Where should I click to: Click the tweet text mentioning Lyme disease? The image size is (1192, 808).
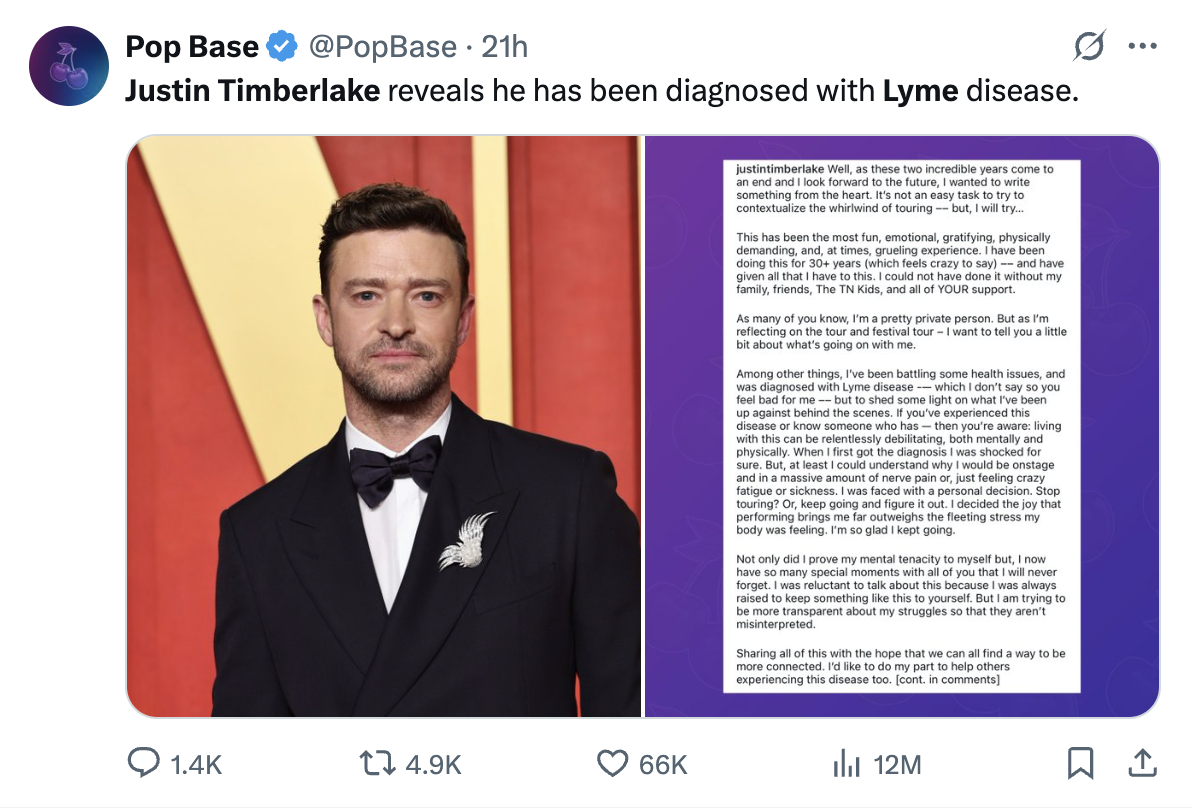click(602, 91)
